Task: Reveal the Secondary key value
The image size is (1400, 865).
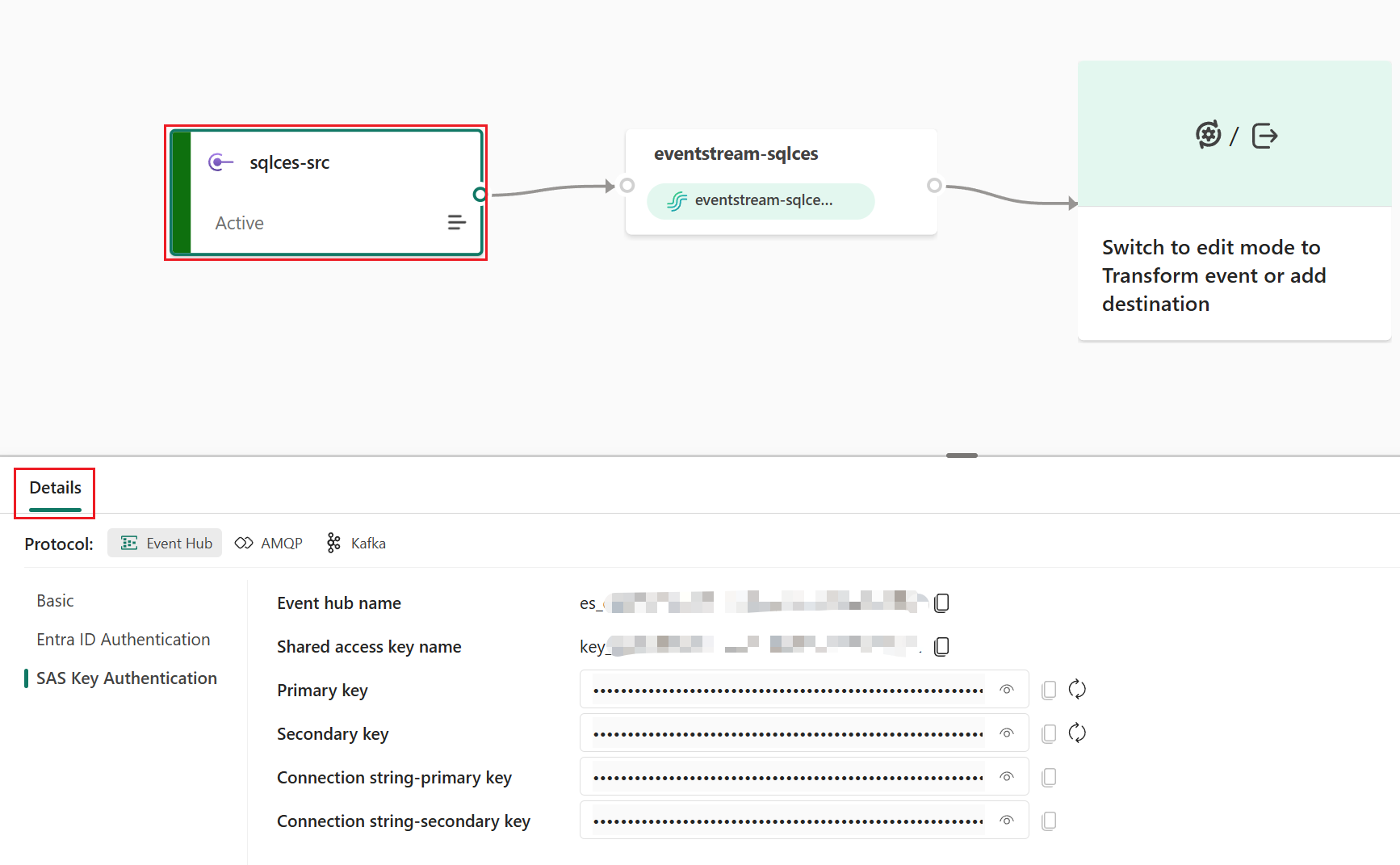Action: [x=1006, y=733]
